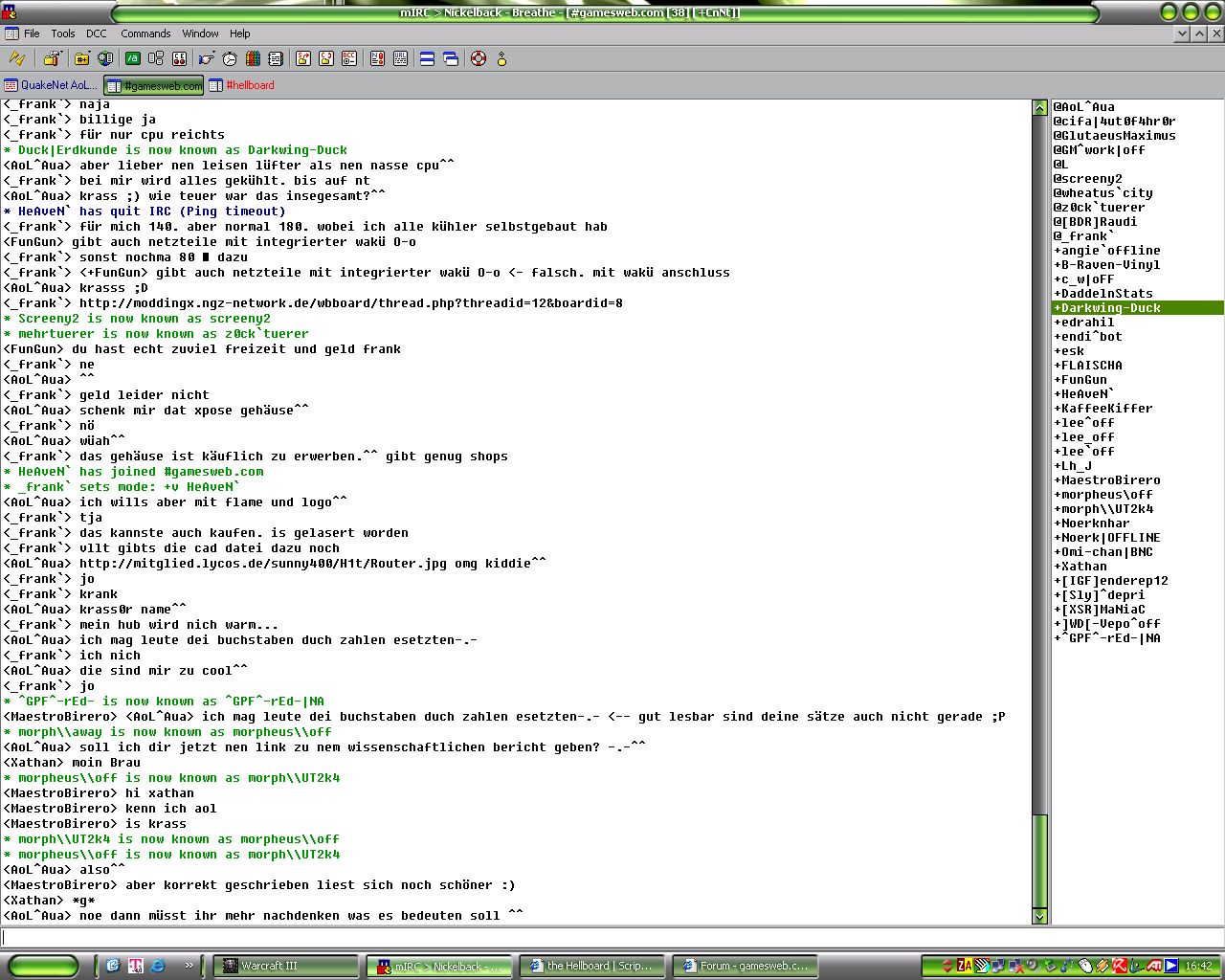Screen dimensions: 1225x980
Task: Open the Channels list globe icon
Action: click(x=105, y=59)
